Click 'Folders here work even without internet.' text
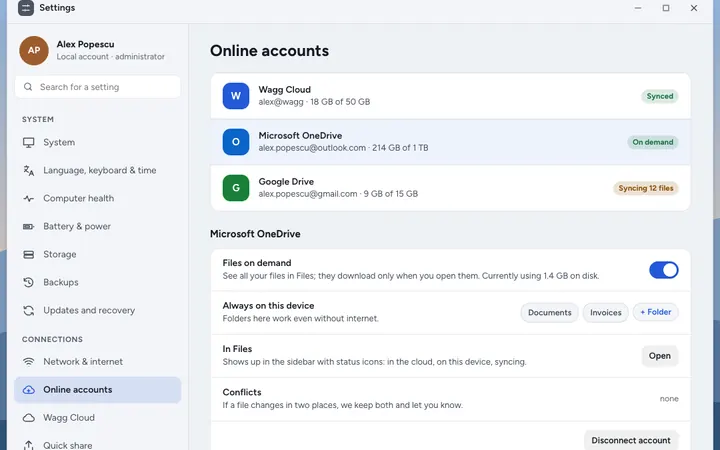Image resolution: width=720 pixels, height=450 pixels. pos(300,319)
